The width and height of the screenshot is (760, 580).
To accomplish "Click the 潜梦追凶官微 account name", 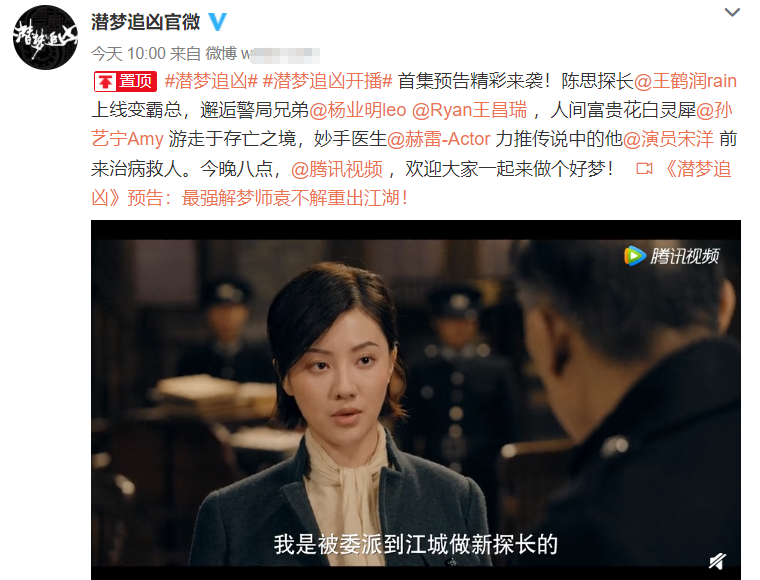I will (145, 22).
